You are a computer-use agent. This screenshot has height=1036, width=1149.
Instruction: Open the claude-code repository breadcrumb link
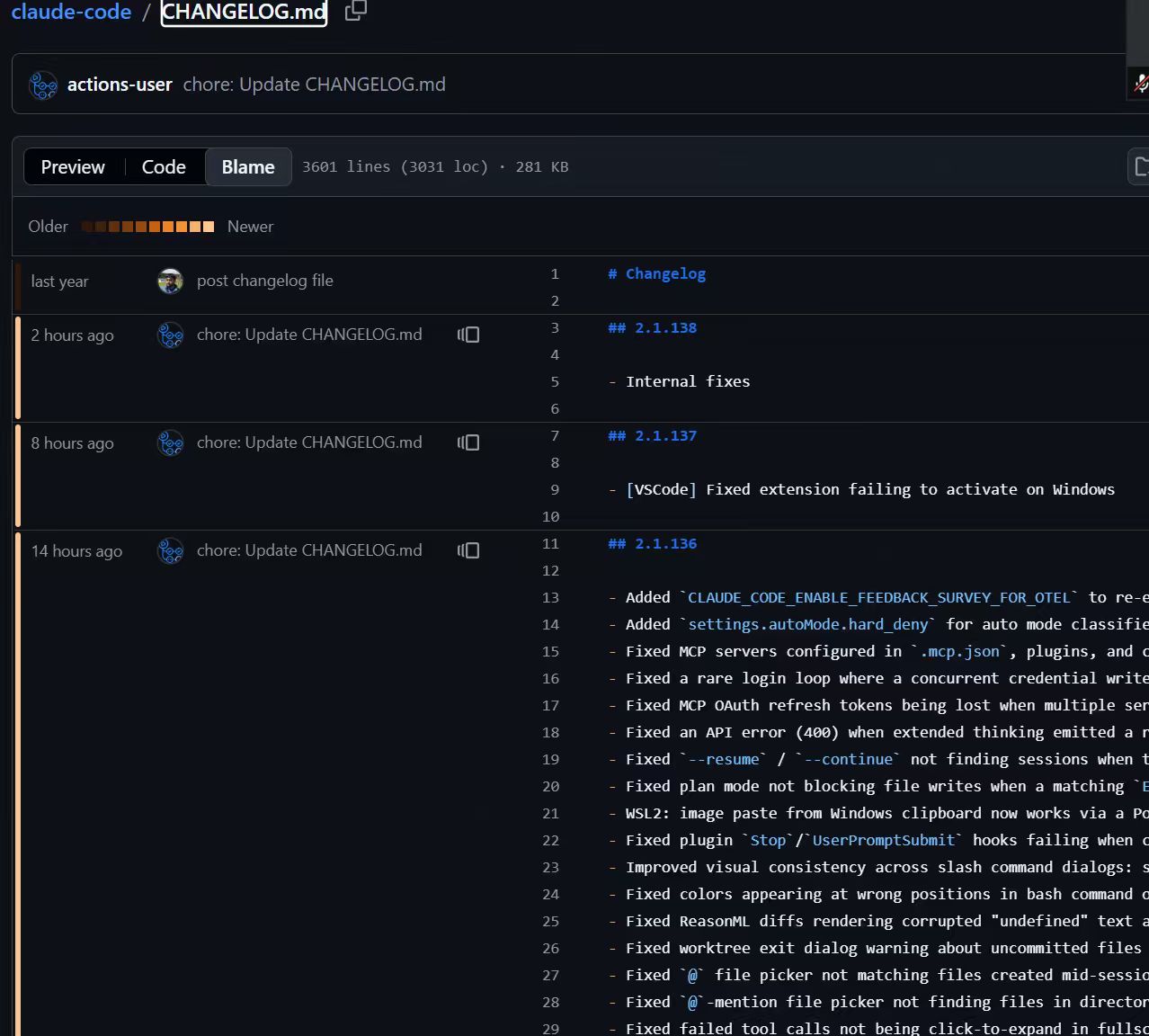pos(71,12)
